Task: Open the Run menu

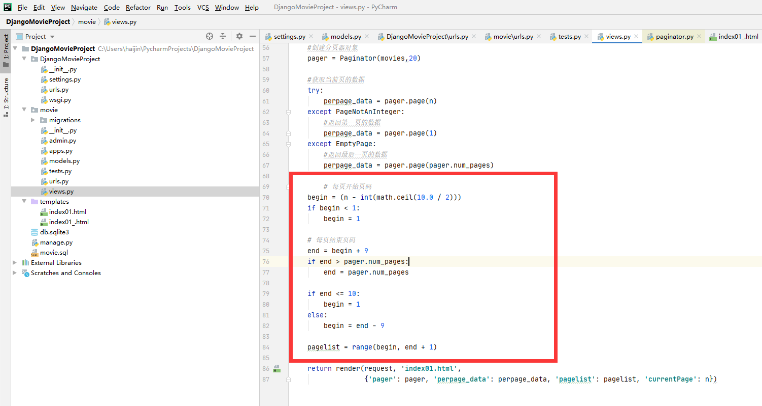Action: pyautogui.click(x=162, y=7)
